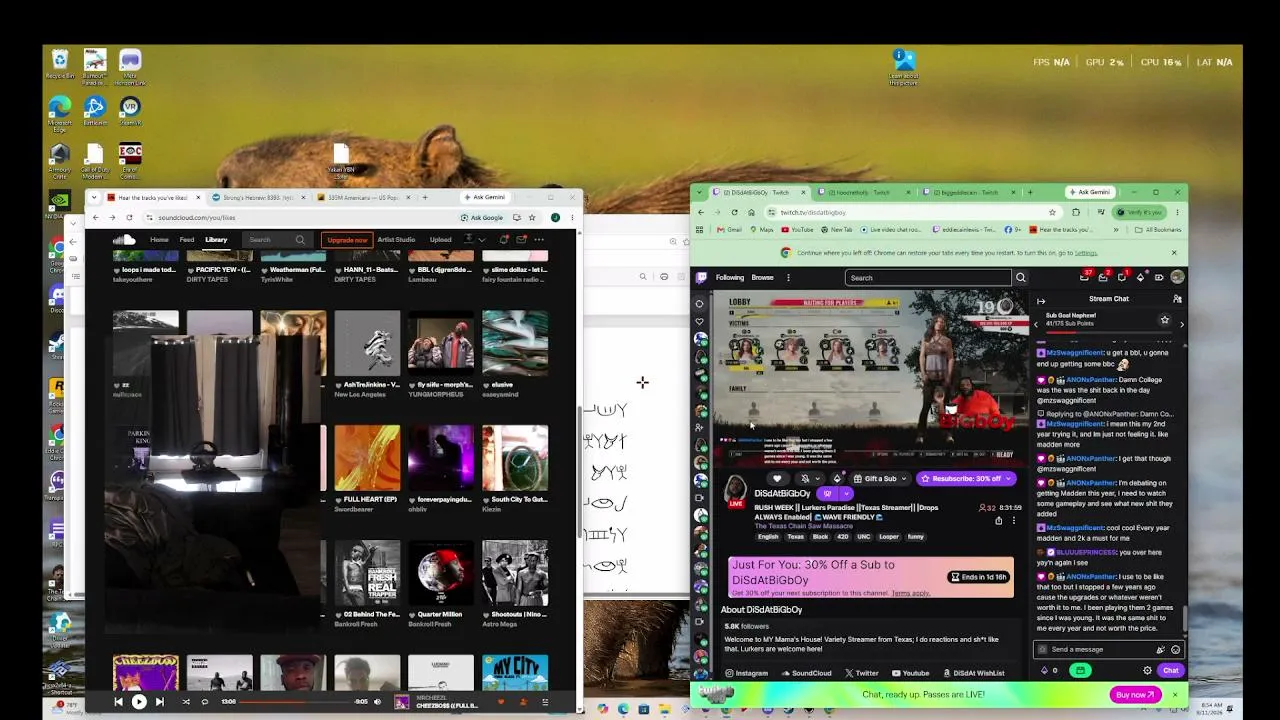Open the Recycle Bin desktop icon
Viewport: 1280px width, 720px height.
pyautogui.click(x=60, y=64)
